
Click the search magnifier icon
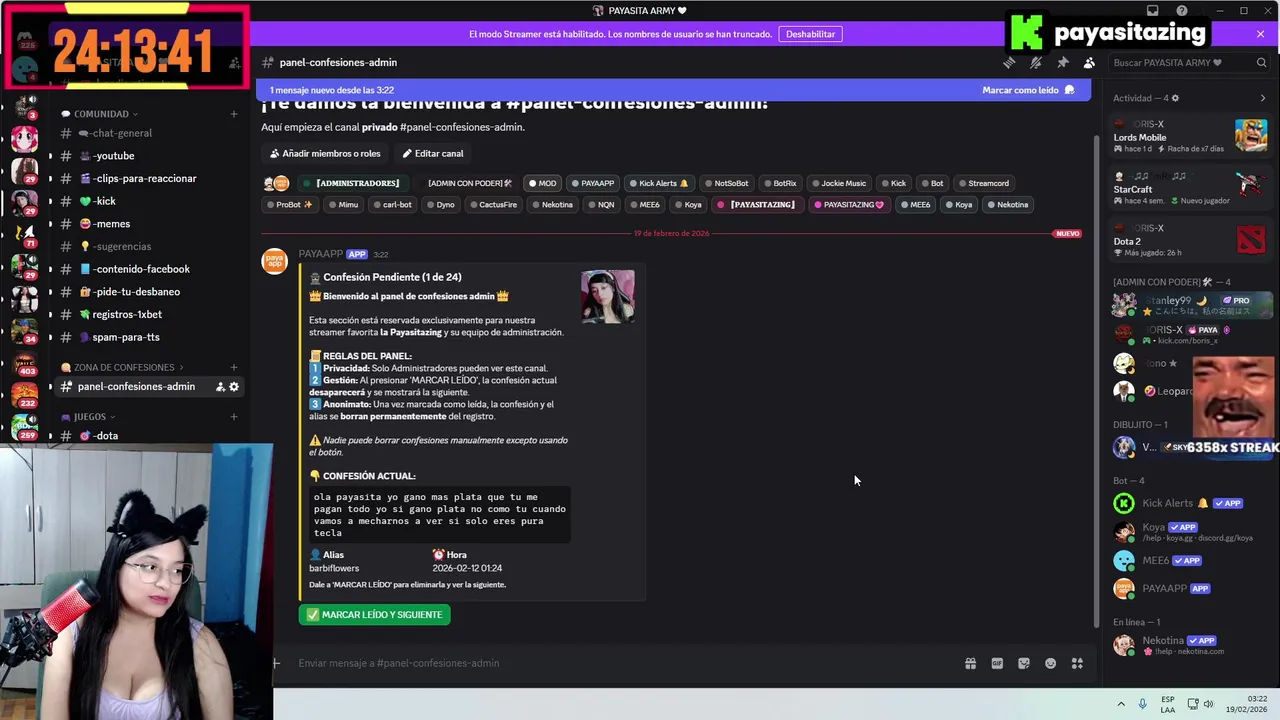pos(1261,62)
